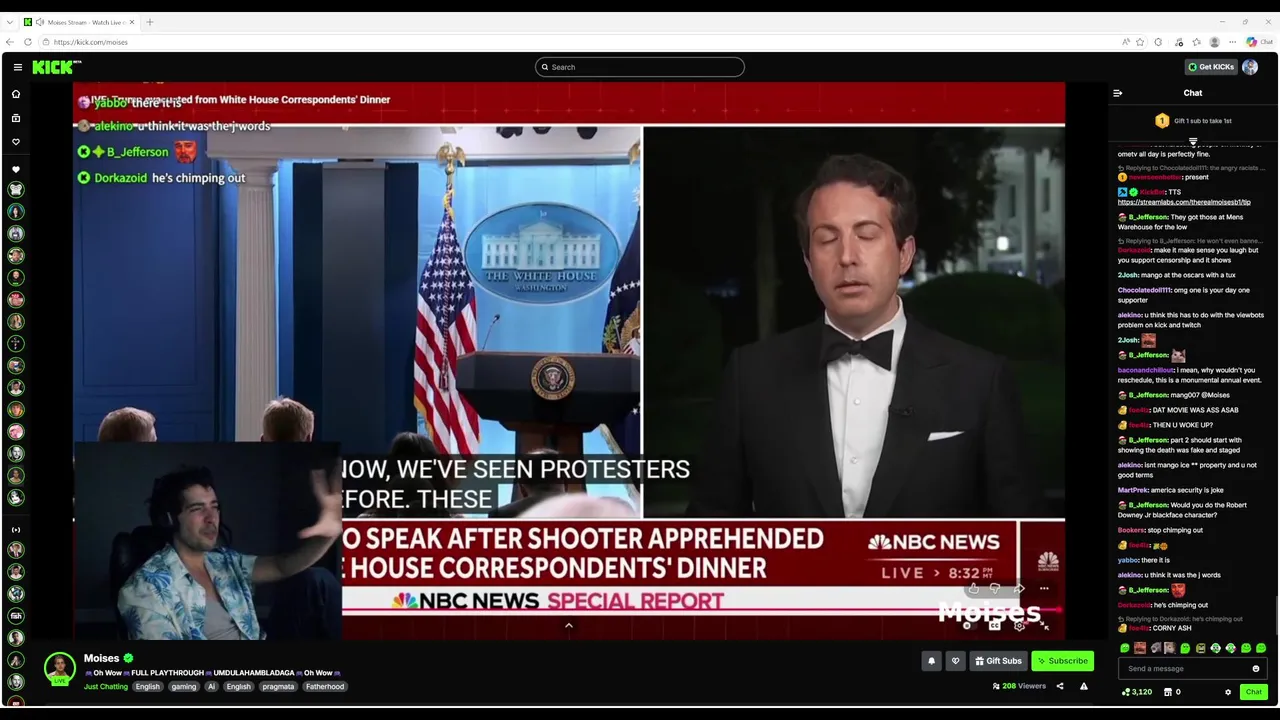Click the Search box

(x=640, y=67)
